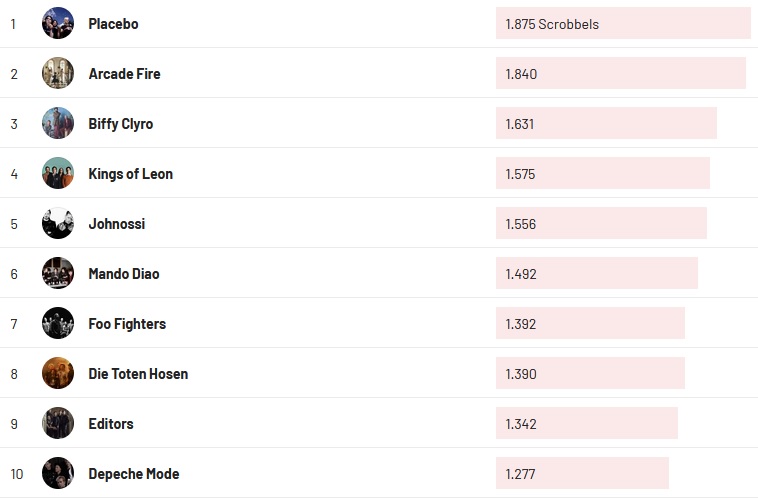
Task: Open the Placebo artist link
Action: pos(113,23)
